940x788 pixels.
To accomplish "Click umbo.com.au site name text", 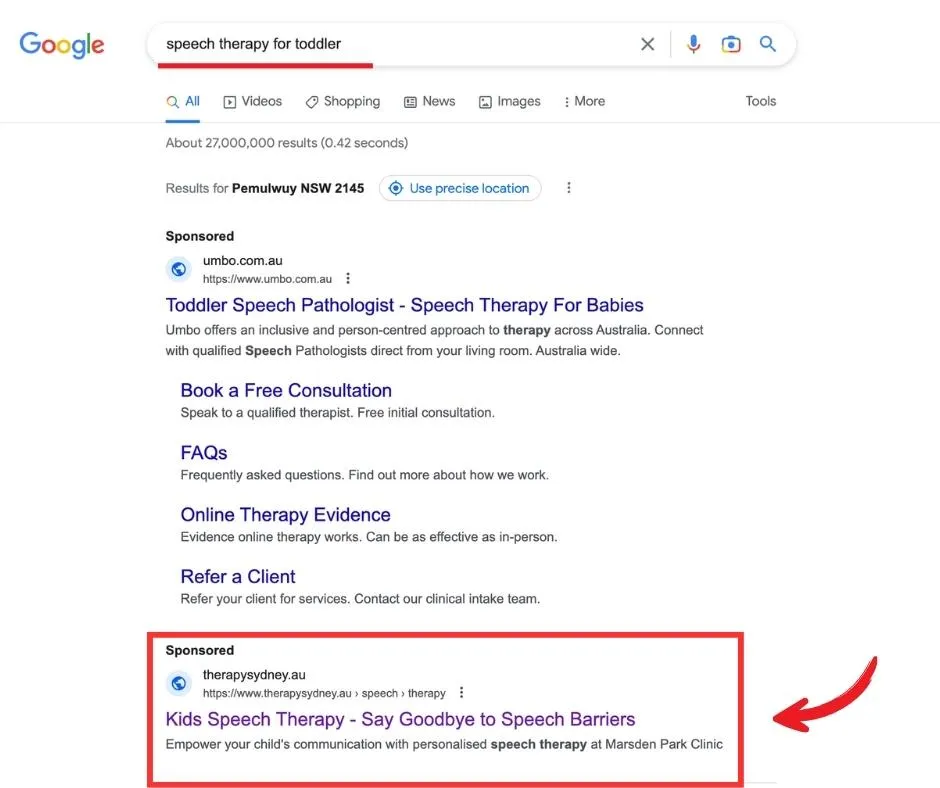I will click(x=243, y=261).
